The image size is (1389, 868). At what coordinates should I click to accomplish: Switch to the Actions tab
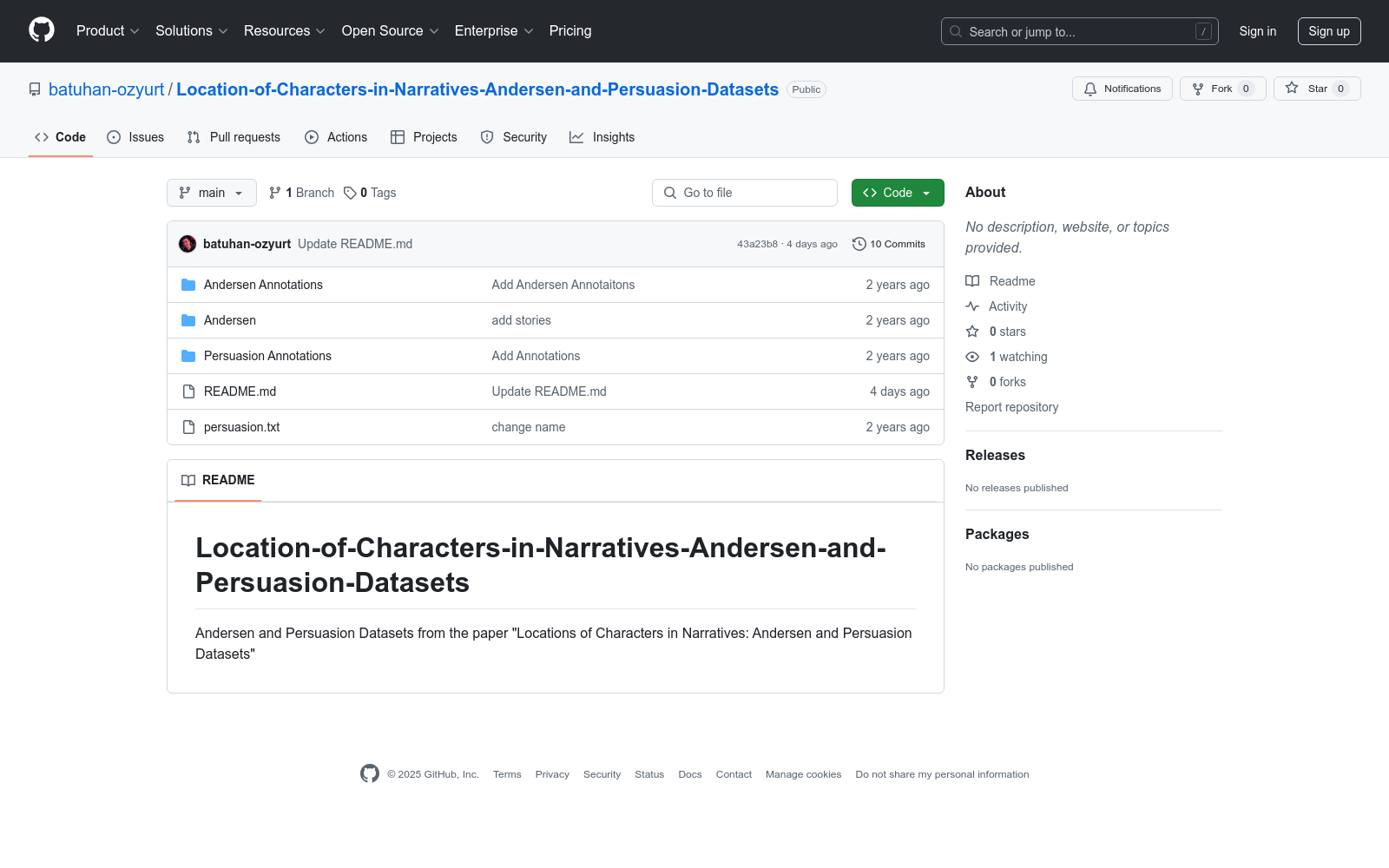pos(336,137)
